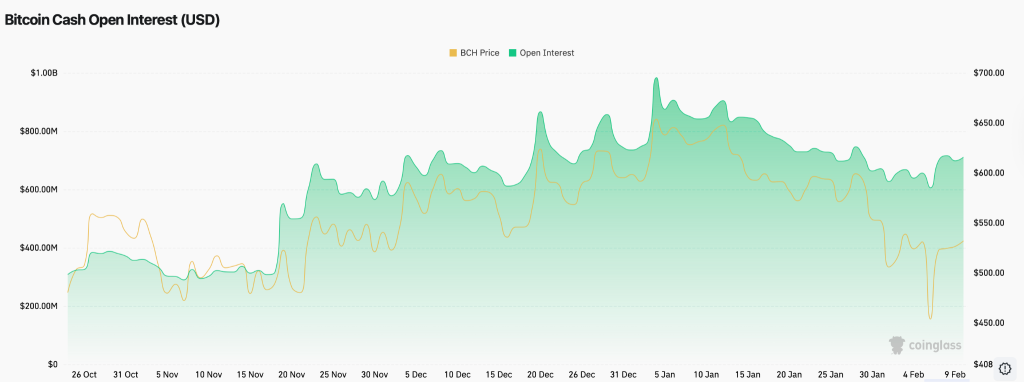This screenshot has height=382, width=1024.
Task: Select the $550.00 right axis label
Action: 989,223
